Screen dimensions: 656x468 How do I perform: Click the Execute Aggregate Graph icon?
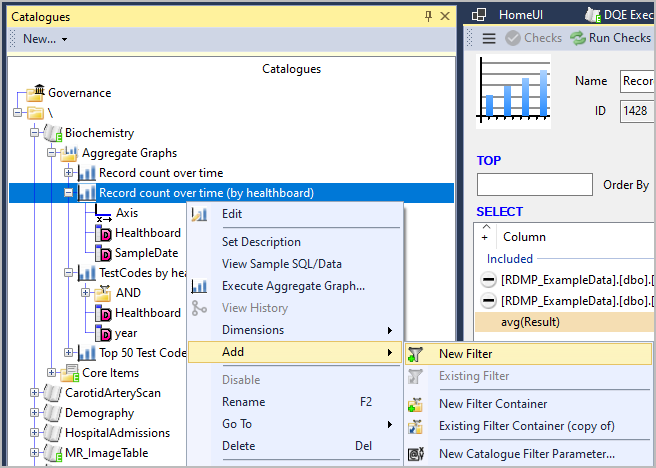(199, 286)
